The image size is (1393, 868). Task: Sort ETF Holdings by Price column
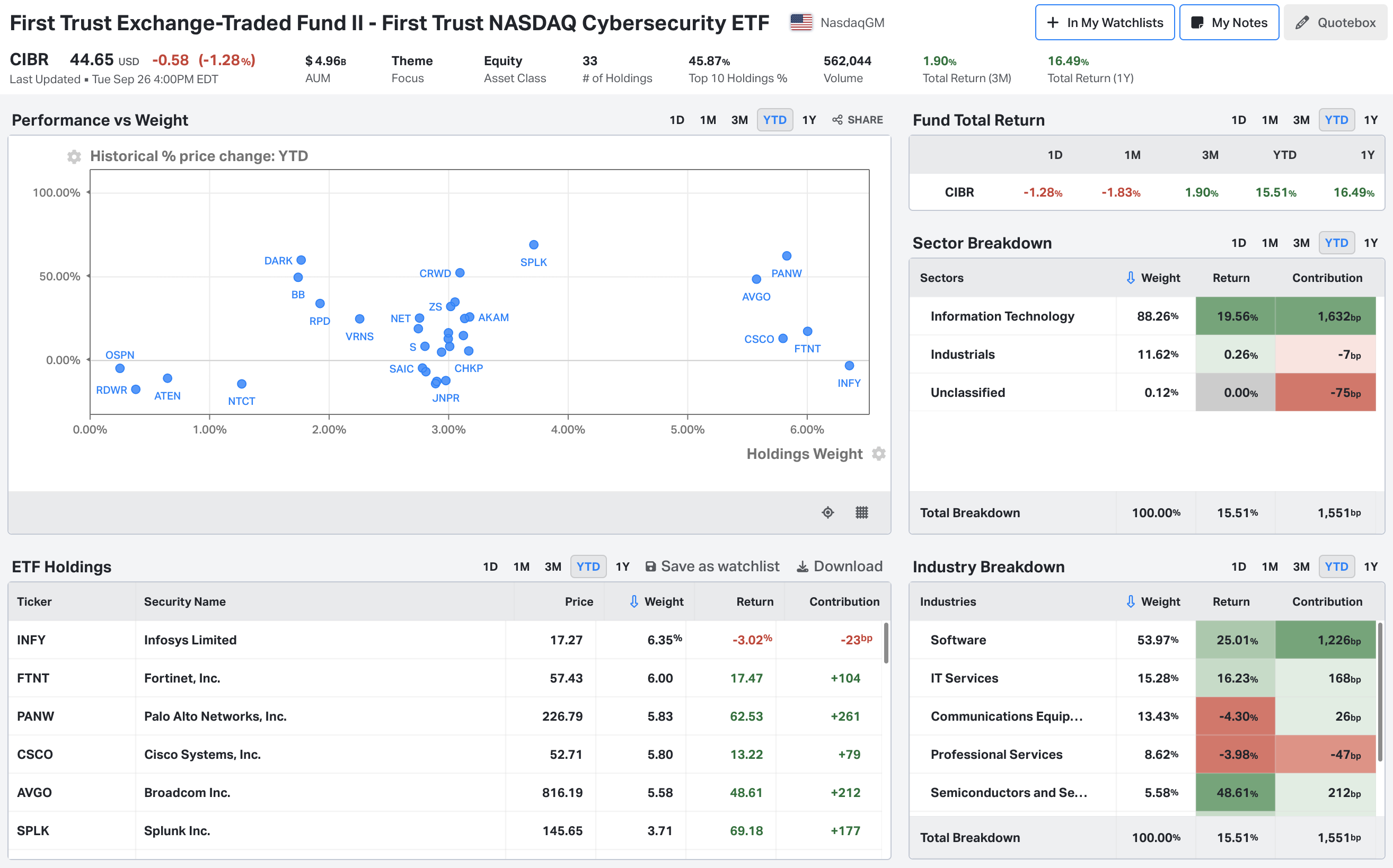pos(578,601)
